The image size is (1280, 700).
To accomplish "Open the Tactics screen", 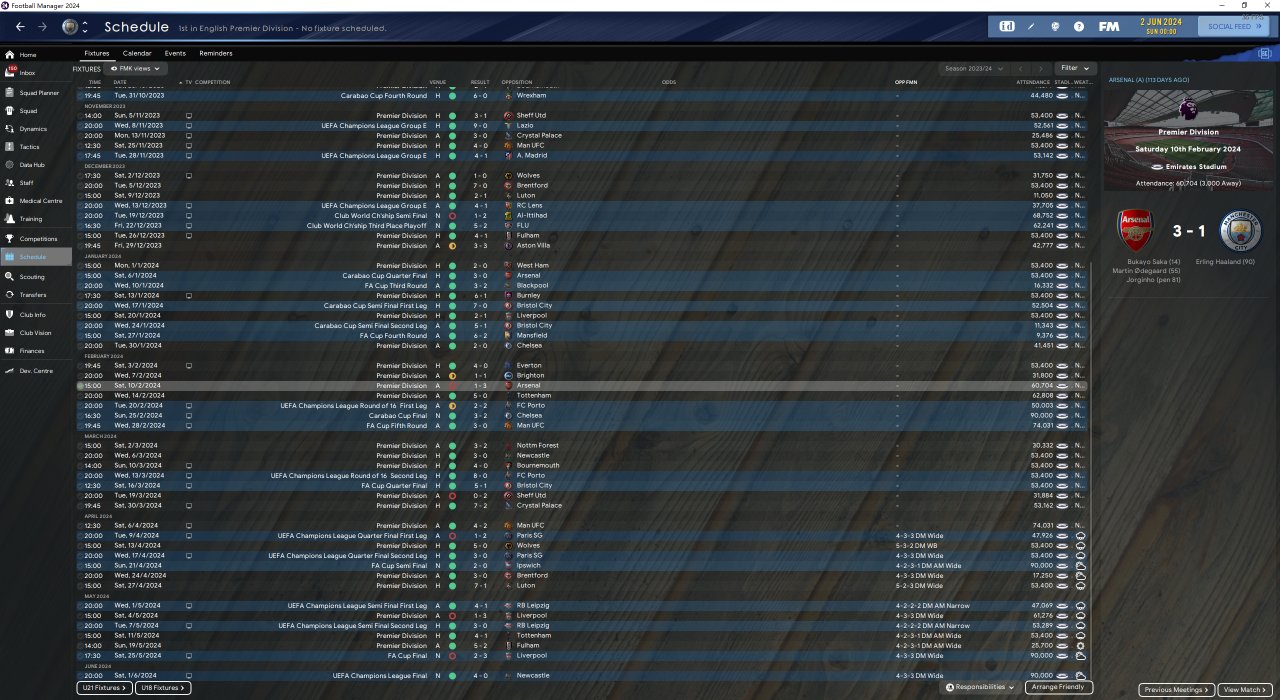I will click(x=36, y=147).
